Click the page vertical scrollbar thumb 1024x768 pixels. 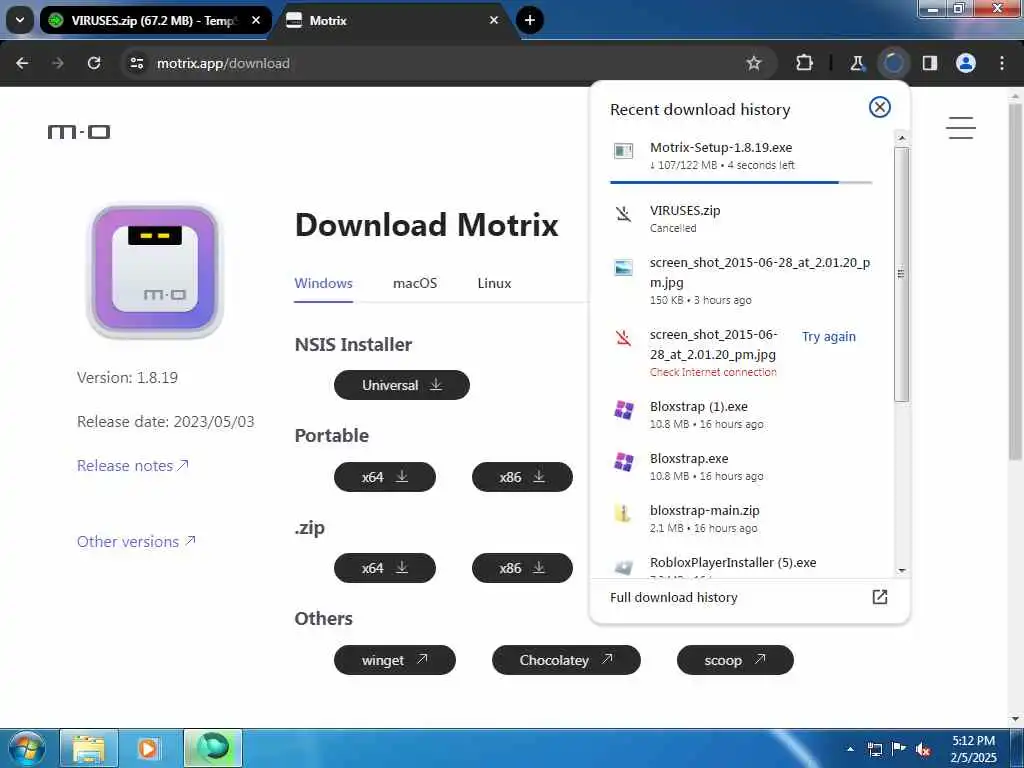[1016, 281]
